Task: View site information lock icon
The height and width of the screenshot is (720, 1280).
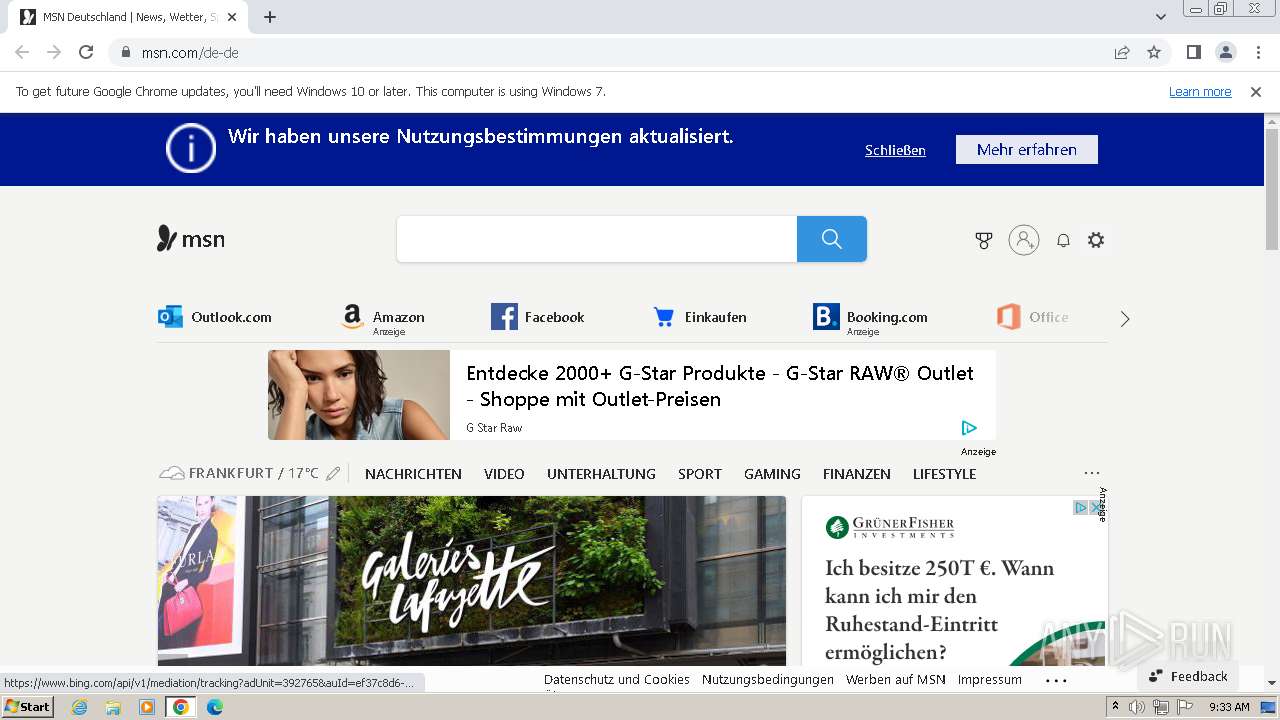Action: tap(126, 52)
